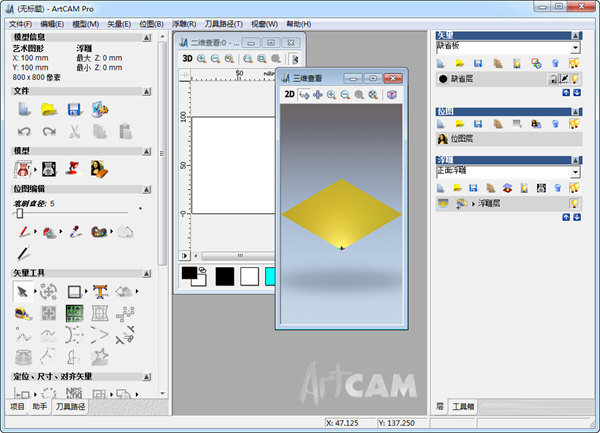
Task: Collapse the 模型 section
Action: pos(147,151)
